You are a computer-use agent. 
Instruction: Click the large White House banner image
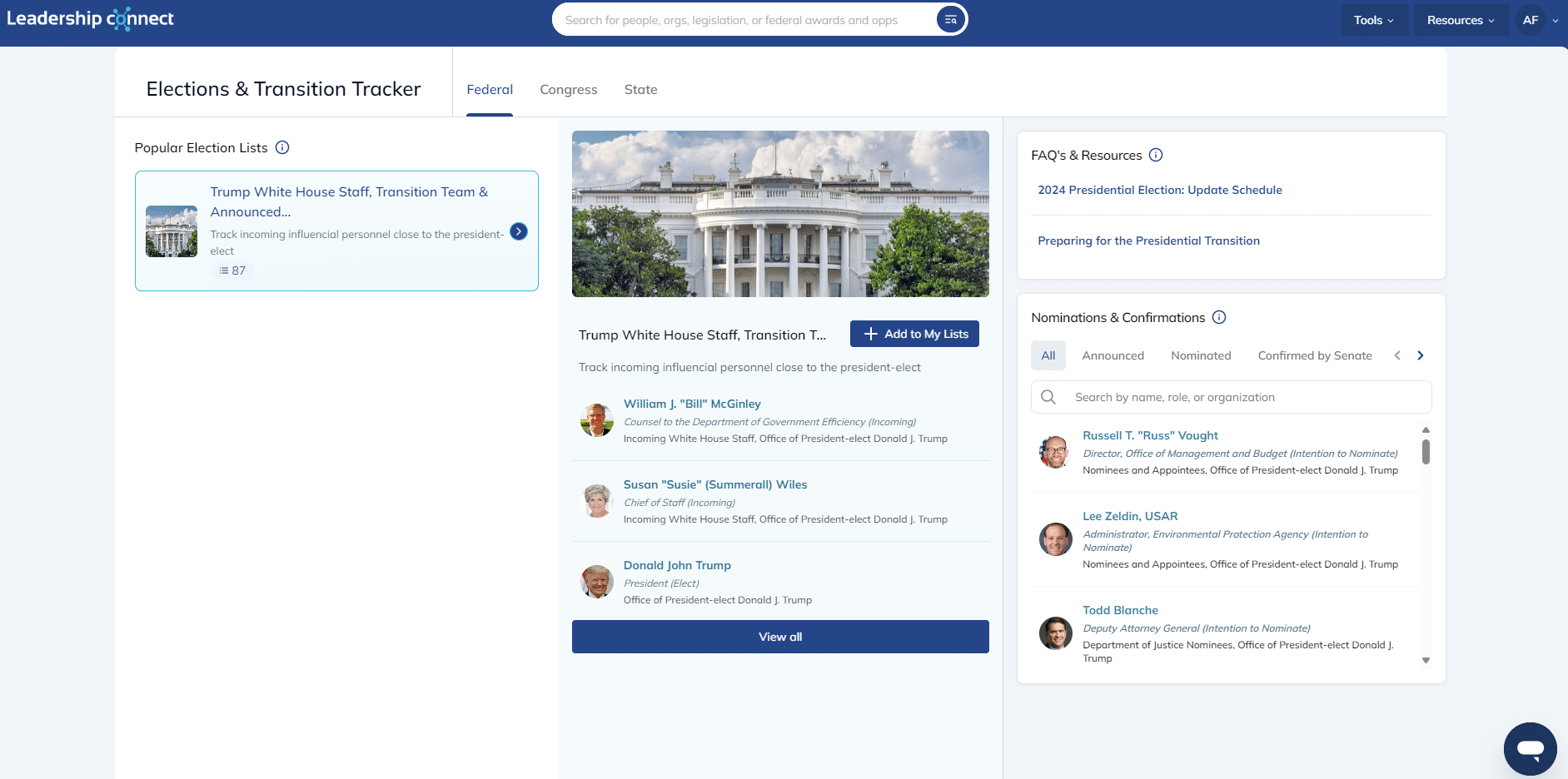[780, 214]
